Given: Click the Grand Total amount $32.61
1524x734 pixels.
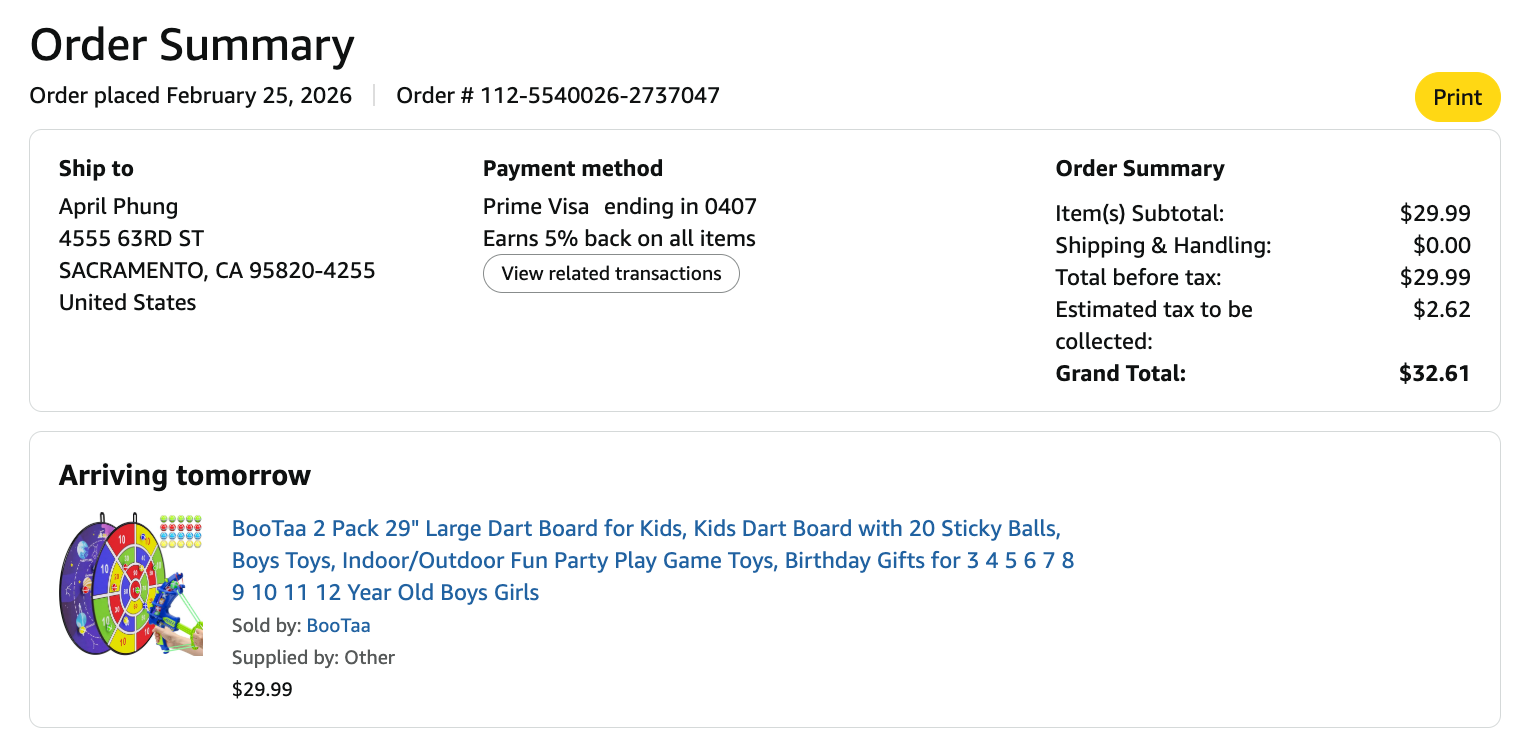Looking at the screenshot, I should point(1434,374).
